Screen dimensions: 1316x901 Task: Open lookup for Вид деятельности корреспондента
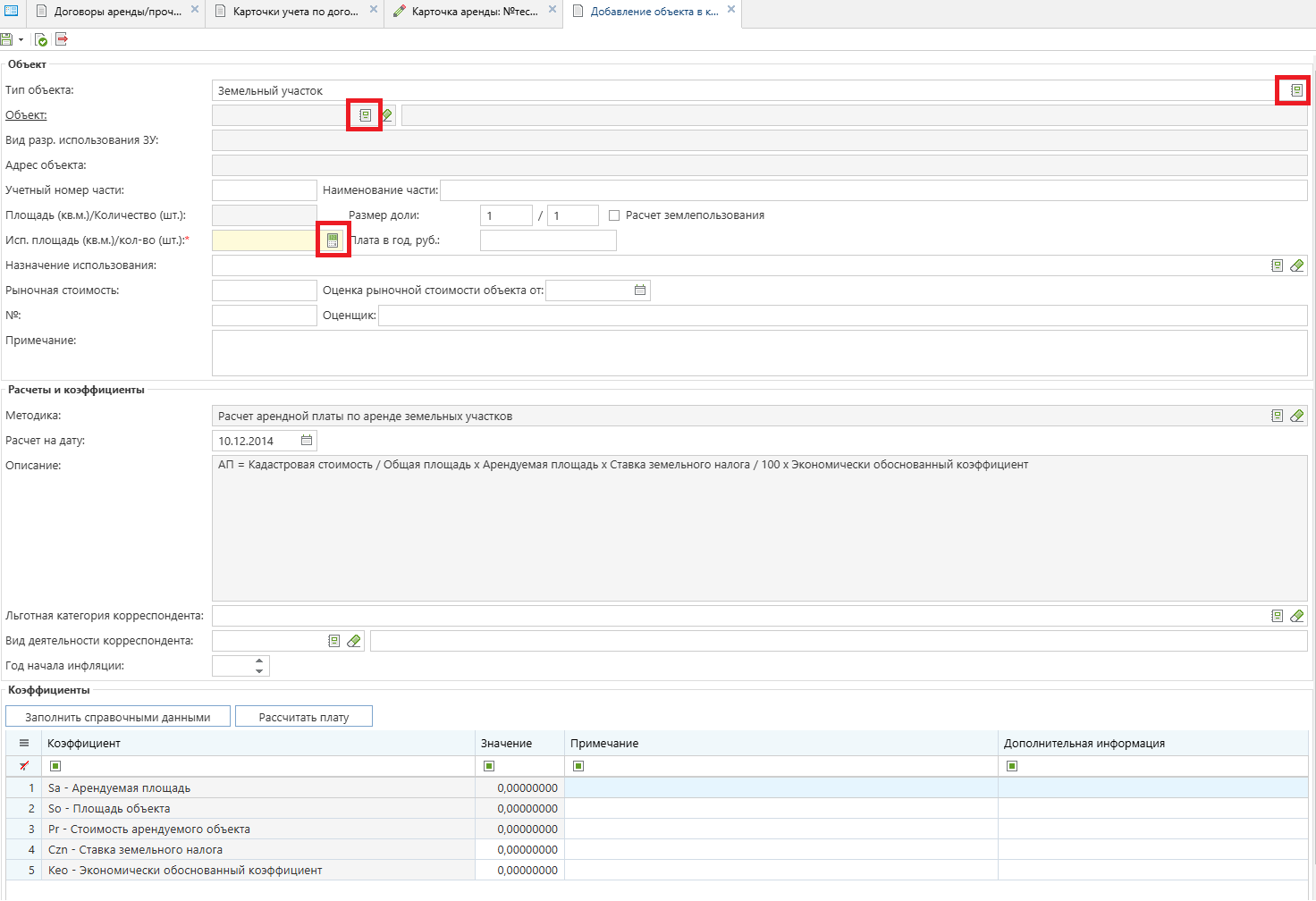pyautogui.click(x=333, y=641)
